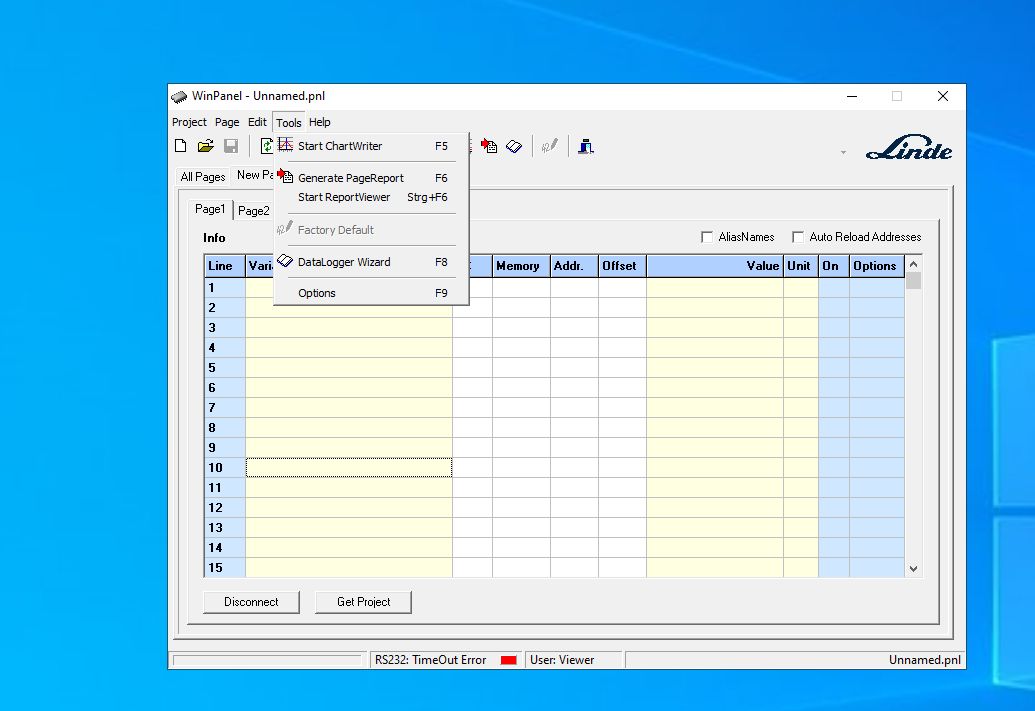Click the Unit cell in line 12
The height and width of the screenshot is (711, 1035).
(801, 508)
